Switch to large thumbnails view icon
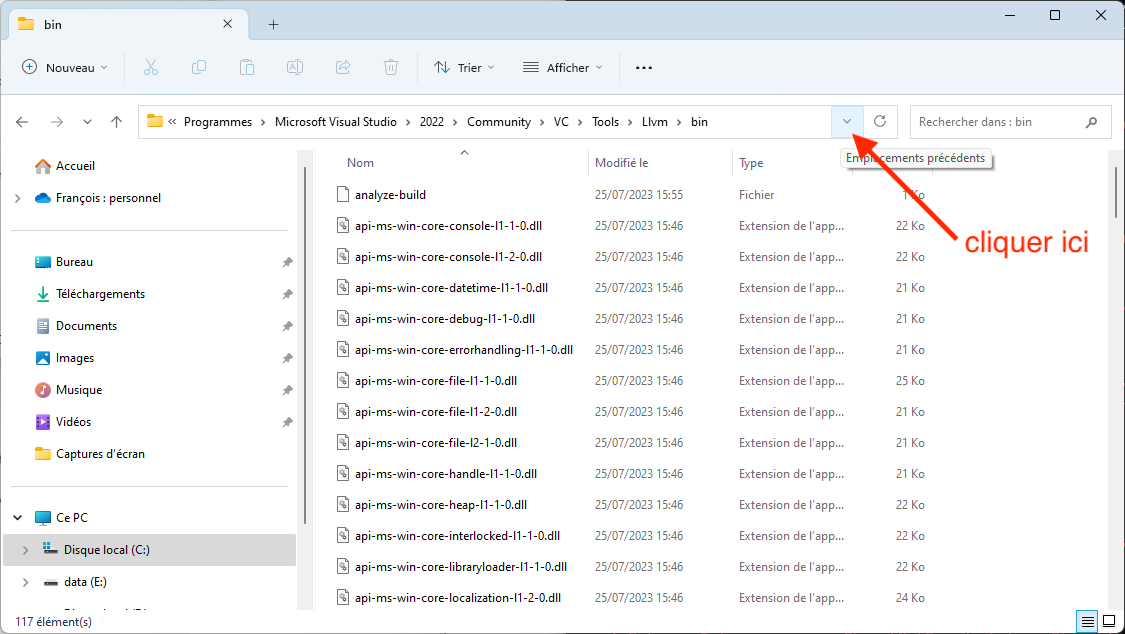Screen dimensions: 1125x634 coord(1108,621)
